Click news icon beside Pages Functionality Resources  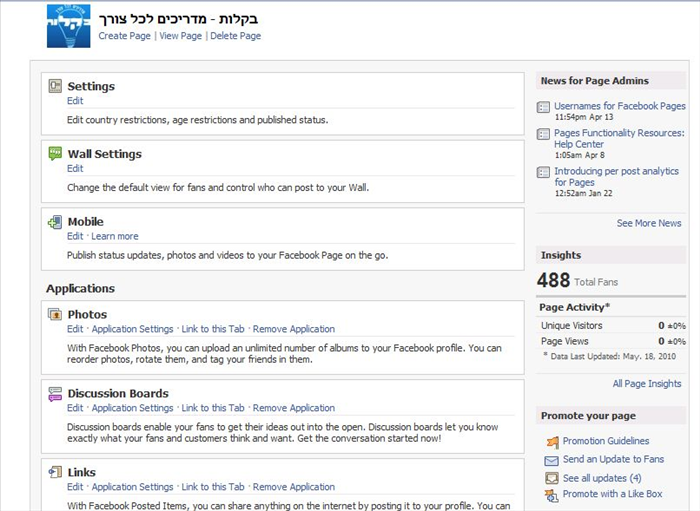543,134
